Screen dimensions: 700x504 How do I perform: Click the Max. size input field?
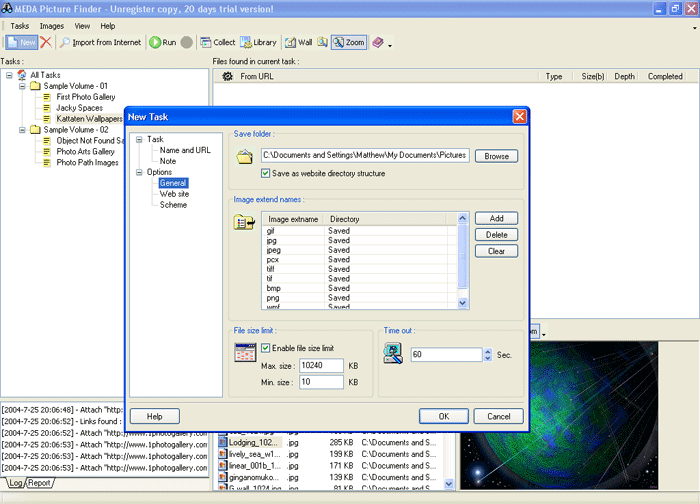click(321, 366)
